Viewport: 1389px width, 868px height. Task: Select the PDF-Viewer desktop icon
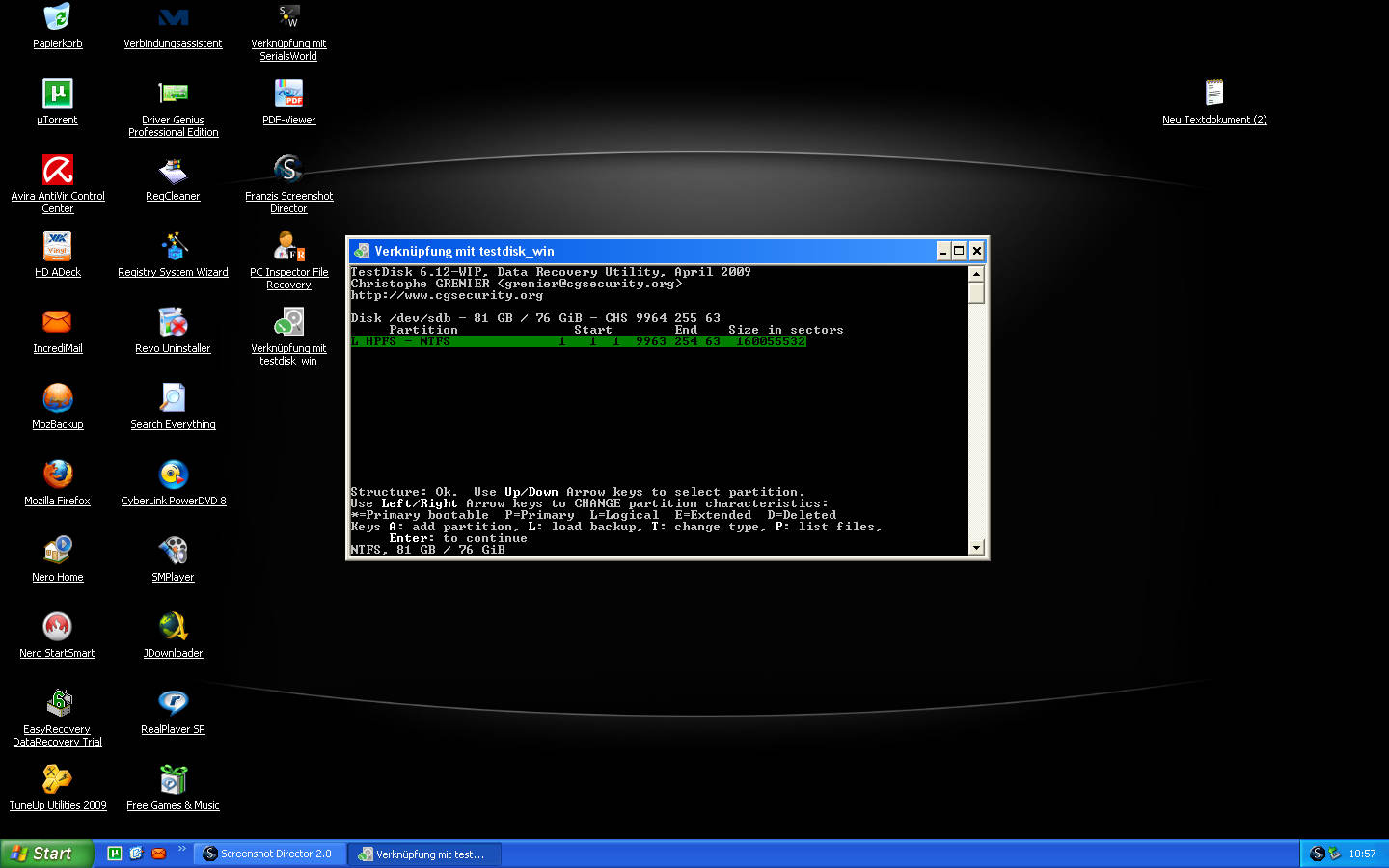pos(288,94)
